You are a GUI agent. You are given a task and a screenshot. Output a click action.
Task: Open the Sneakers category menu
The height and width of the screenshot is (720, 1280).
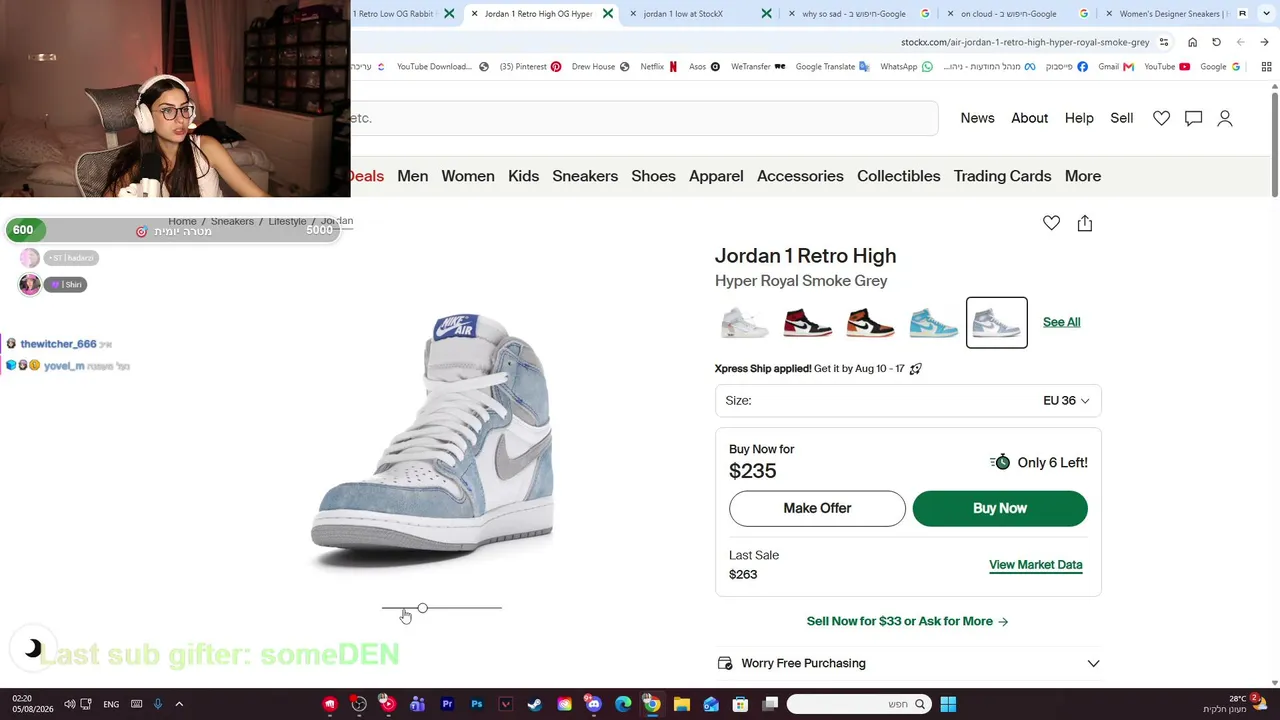coord(585,176)
